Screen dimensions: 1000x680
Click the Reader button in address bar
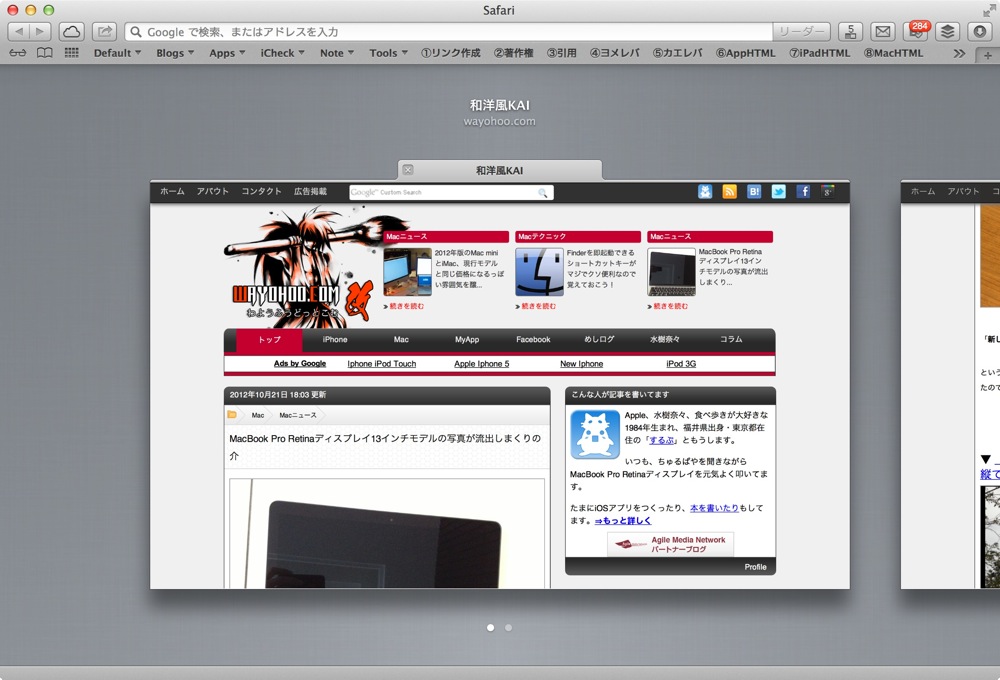[x=801, y=31]
